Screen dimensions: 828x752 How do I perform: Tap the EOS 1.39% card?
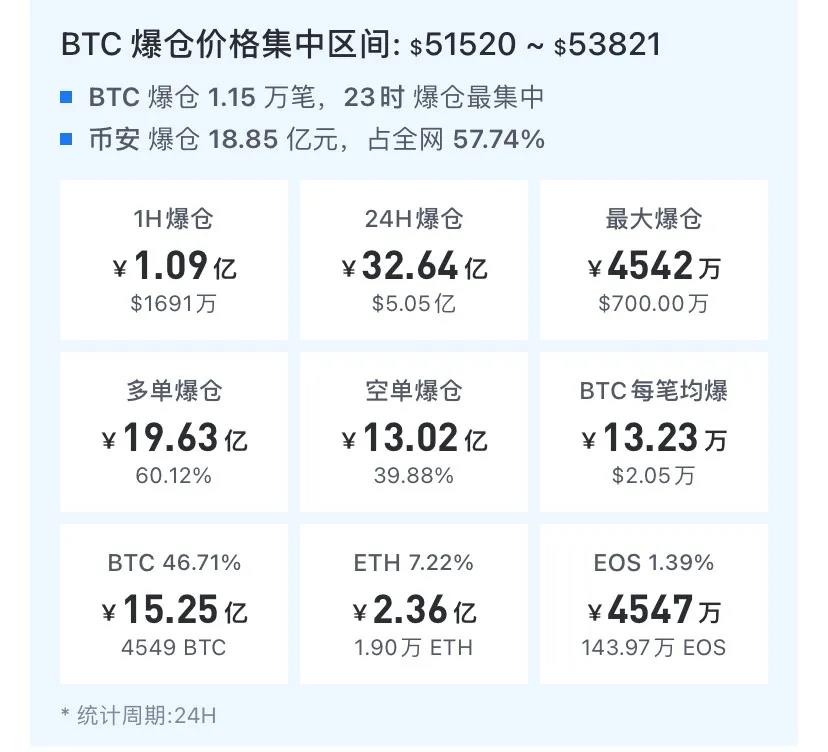tap(654, 604)
